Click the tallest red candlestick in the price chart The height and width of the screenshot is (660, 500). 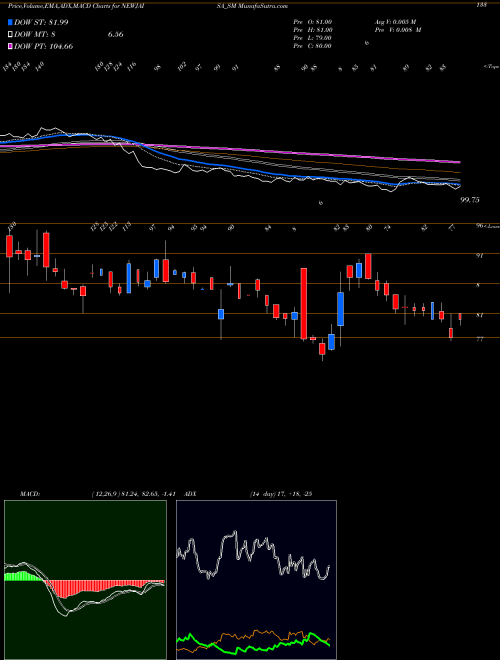click(303, 303)
